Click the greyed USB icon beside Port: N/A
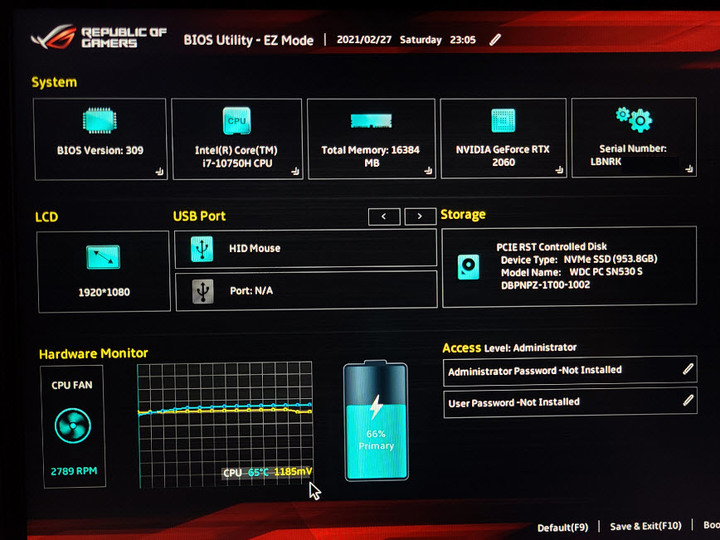Image resolution: width=720 pixels, height=540 pixels. (x=202, y=291)
